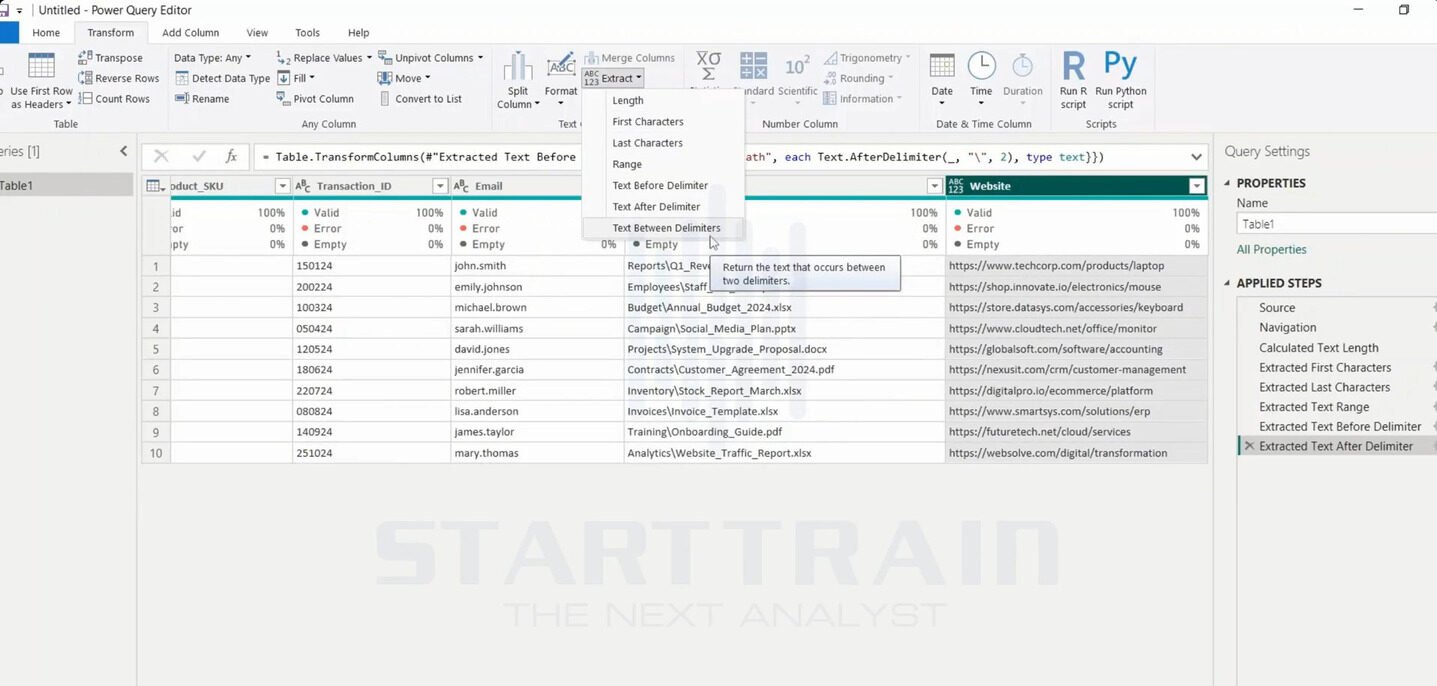Screen dimensions: 1437x686
Task: Open the Move dropdown
Action: 404,78
